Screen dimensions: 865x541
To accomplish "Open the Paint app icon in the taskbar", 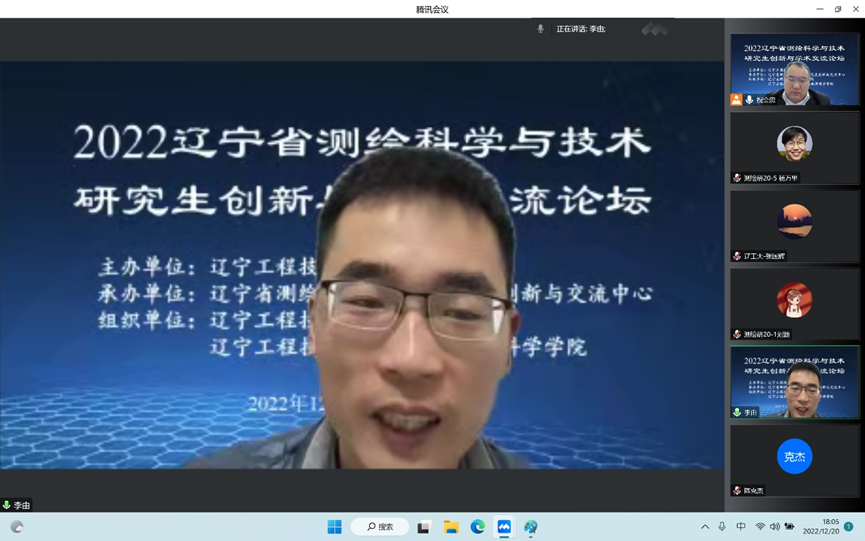I will [531, 527].
